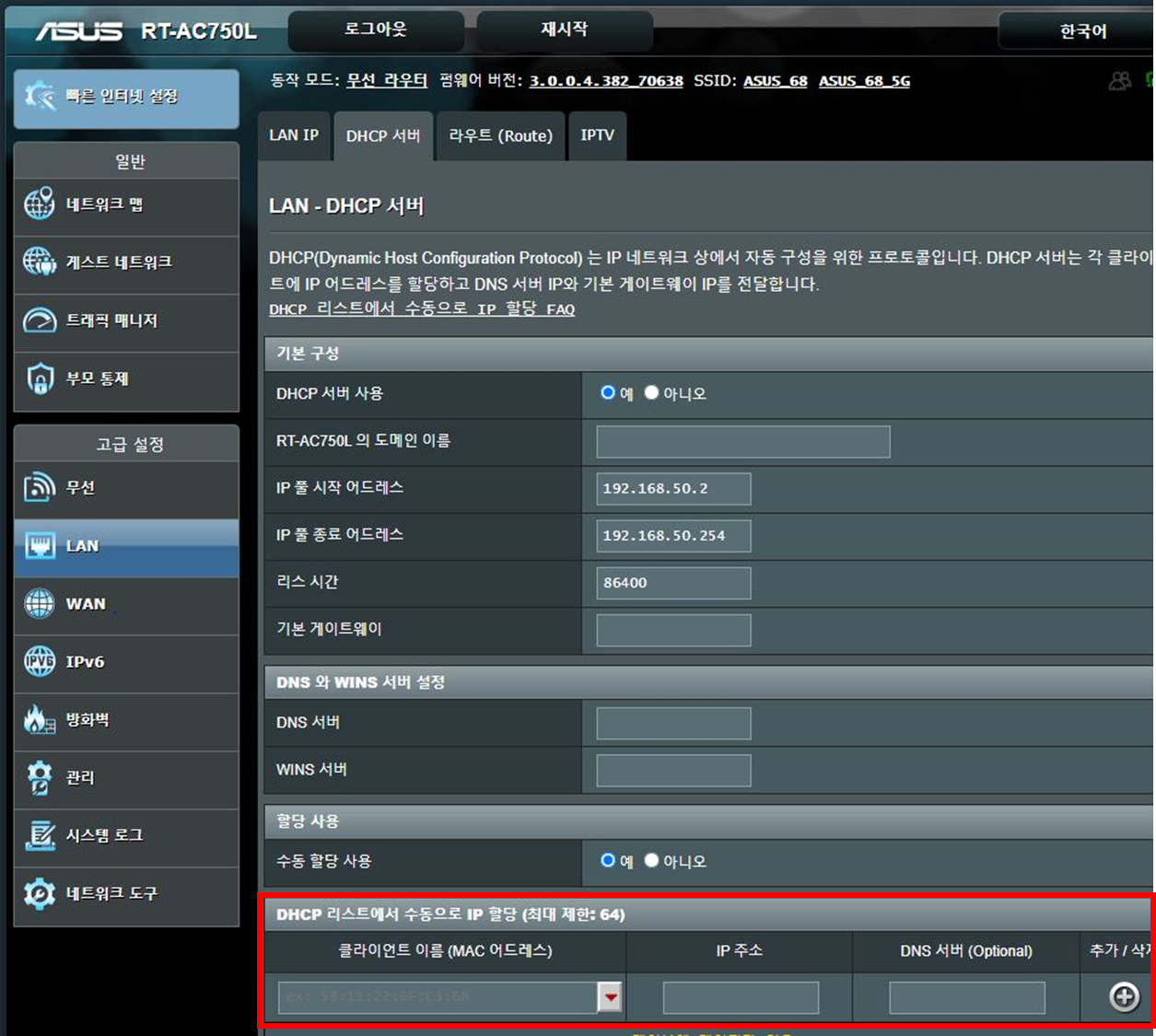Open firmware version 3.0.0.4.382_70638 link
The width and height of the screenshot is (1156, 1036).
[x=606, y=81]
